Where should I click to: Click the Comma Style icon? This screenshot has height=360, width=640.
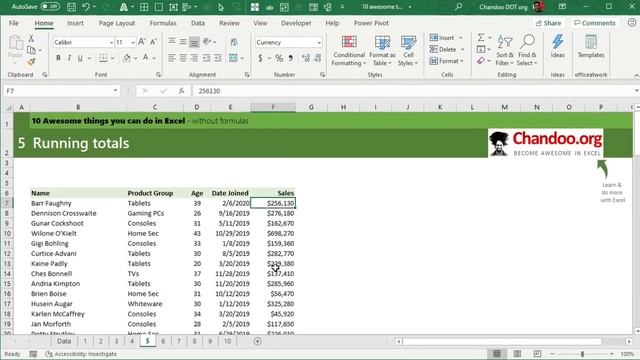click(x=291, y=58)
